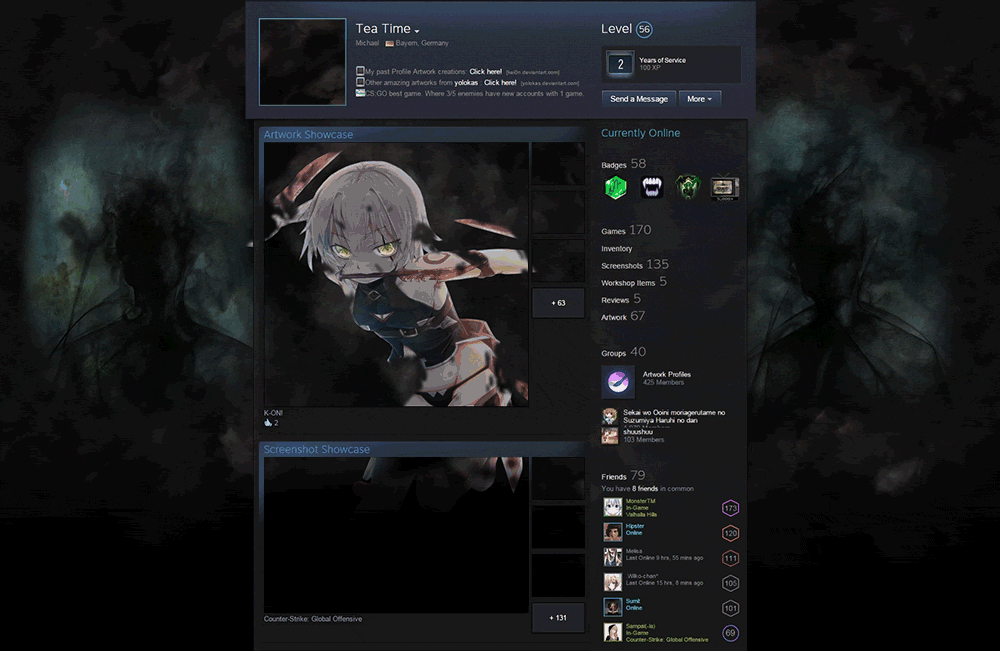The image size is (1000, 651).
Task: Open the yolokas profile link
Action: click(466, 82)
